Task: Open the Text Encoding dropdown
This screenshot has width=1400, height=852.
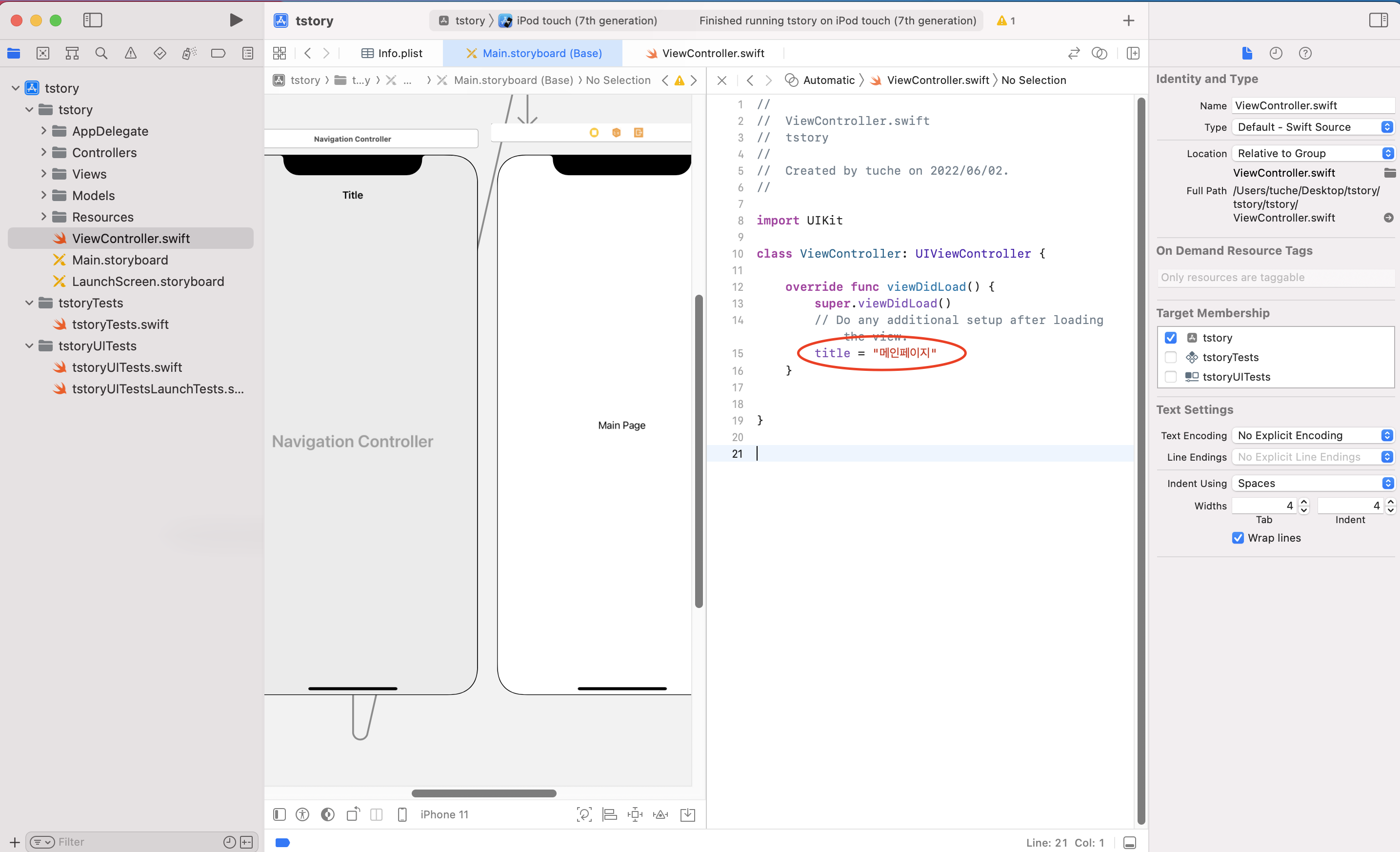Action: coord(1314,435)
